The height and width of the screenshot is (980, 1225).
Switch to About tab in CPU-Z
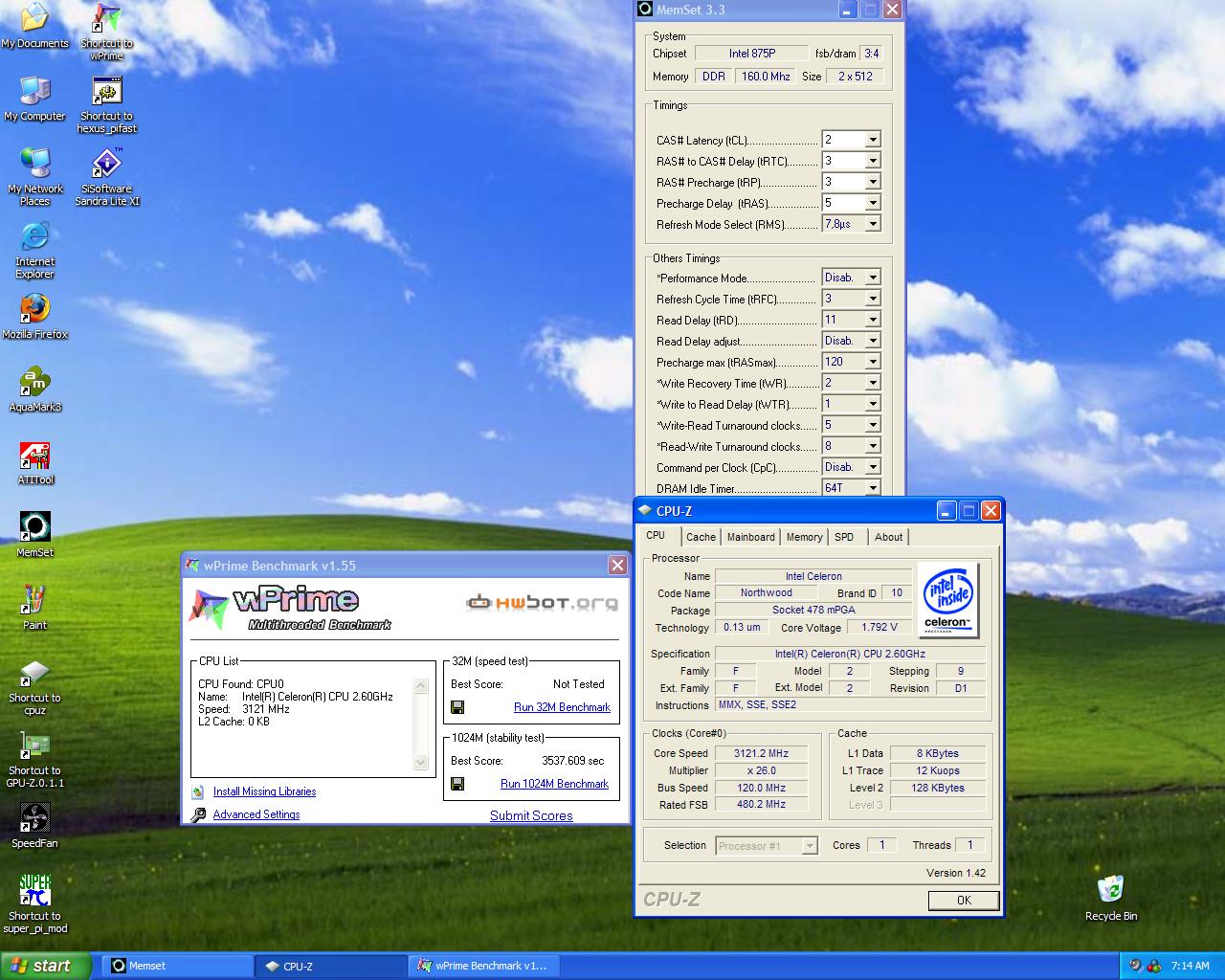pyautogui.click(x=888, y=537)
